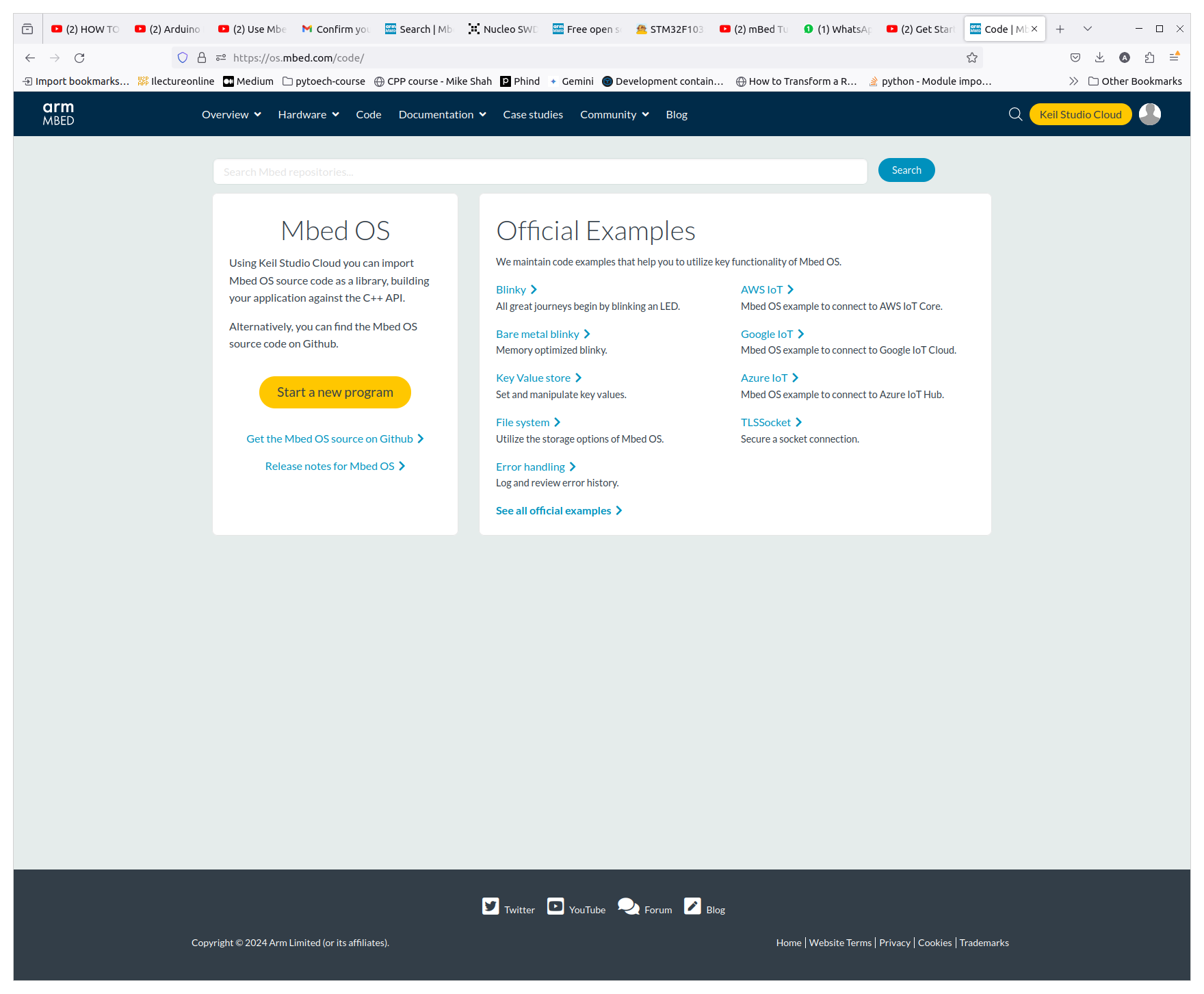The width and height of the screenshot is (1204, 994).
Task: Click the Twitter footer icon
Action: [490, 906]
